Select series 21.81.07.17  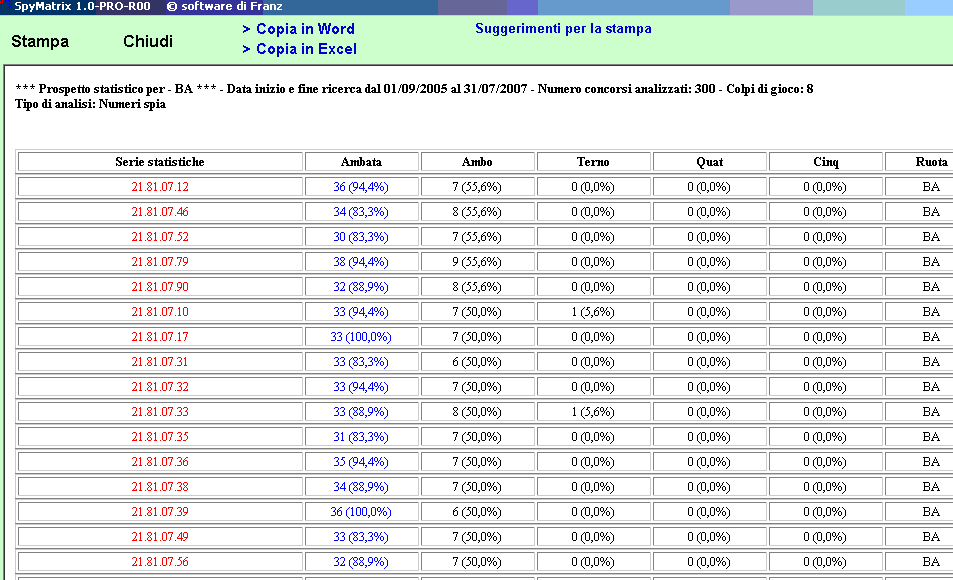pyautogui.click(x=160, y=336)
